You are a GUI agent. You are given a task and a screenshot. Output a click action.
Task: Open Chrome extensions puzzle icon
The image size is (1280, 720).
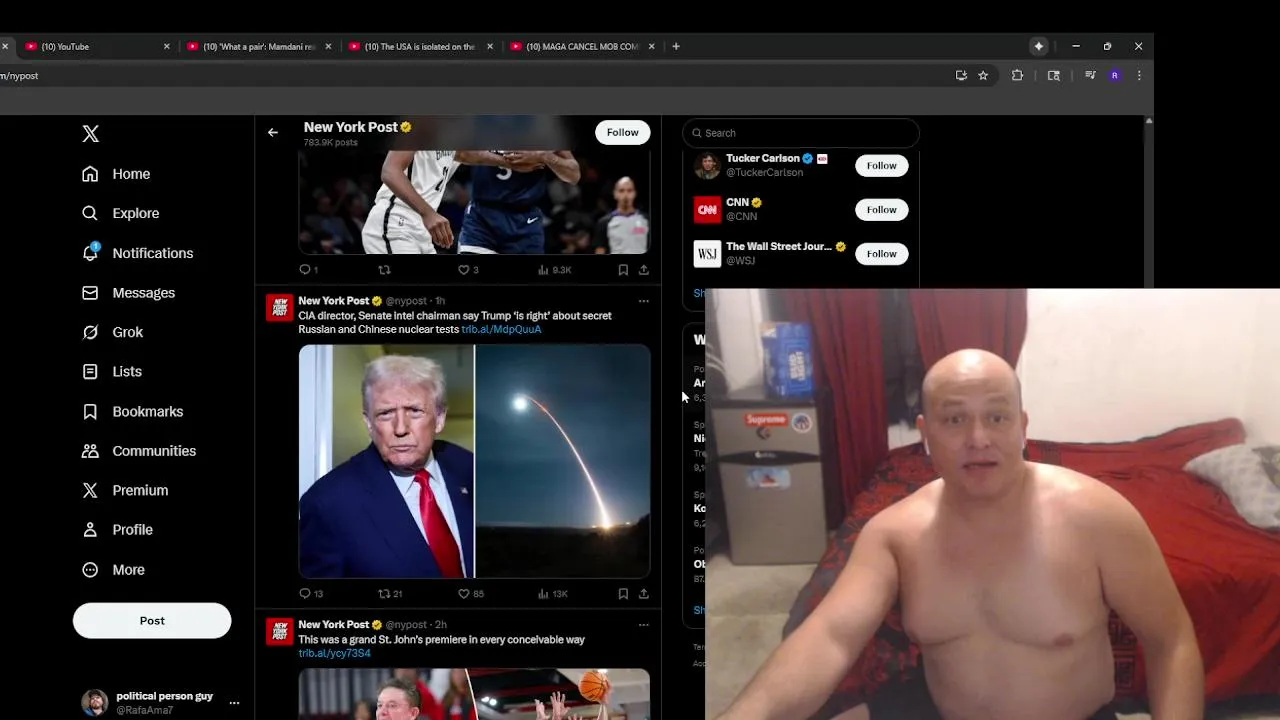click(1017, 75)
